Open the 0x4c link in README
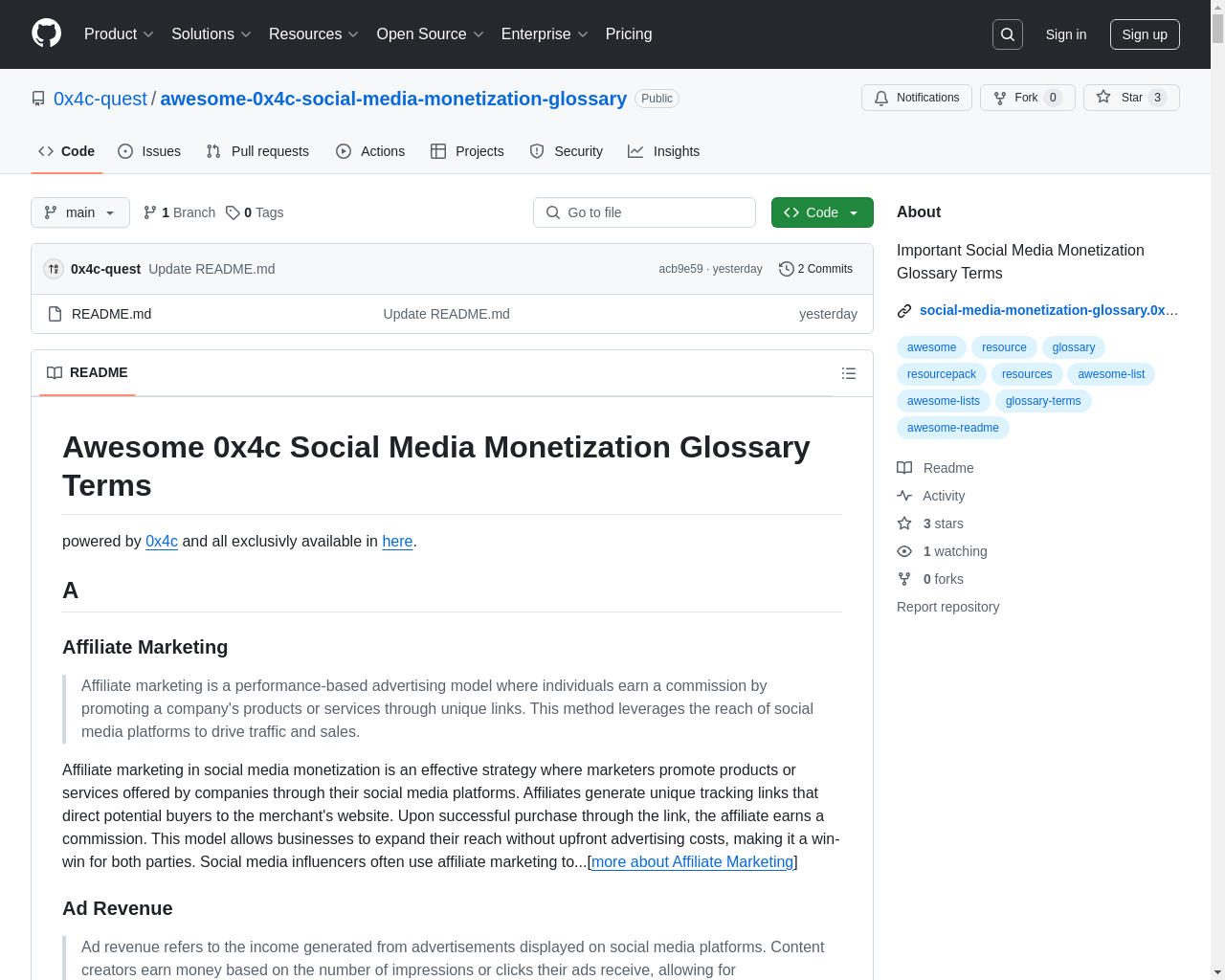Viewport: 1225px width, 980px height. click(162, 541)
